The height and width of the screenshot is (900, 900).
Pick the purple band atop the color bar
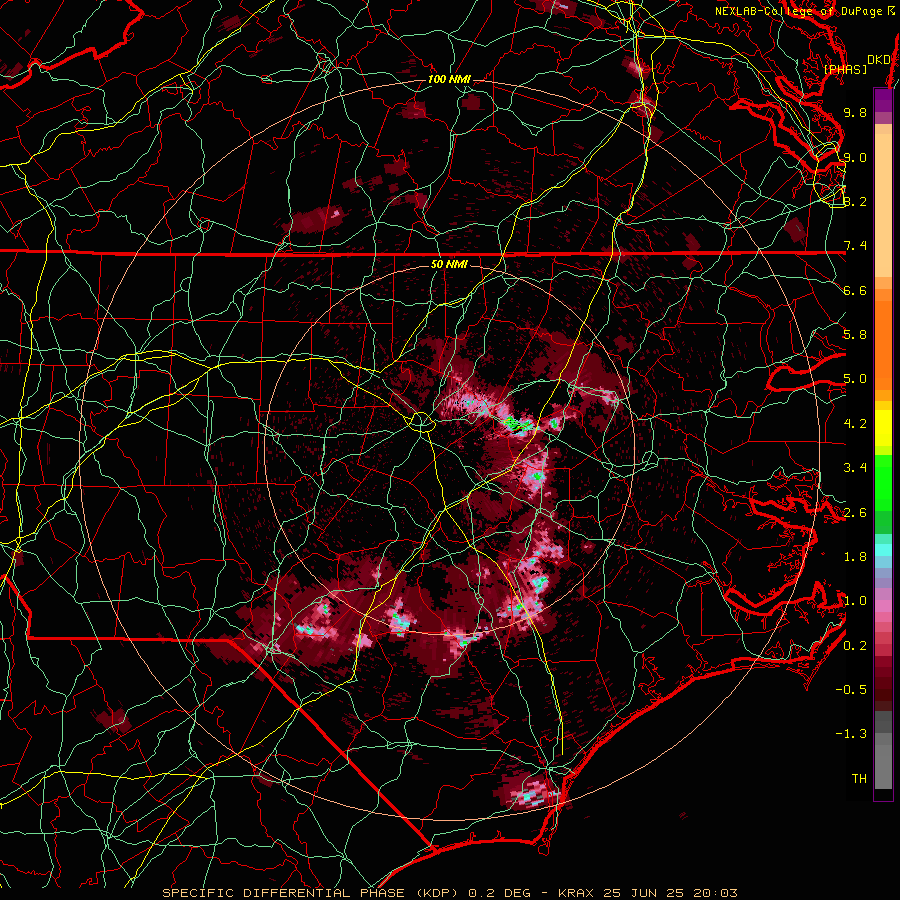click(x=883, y=100)
